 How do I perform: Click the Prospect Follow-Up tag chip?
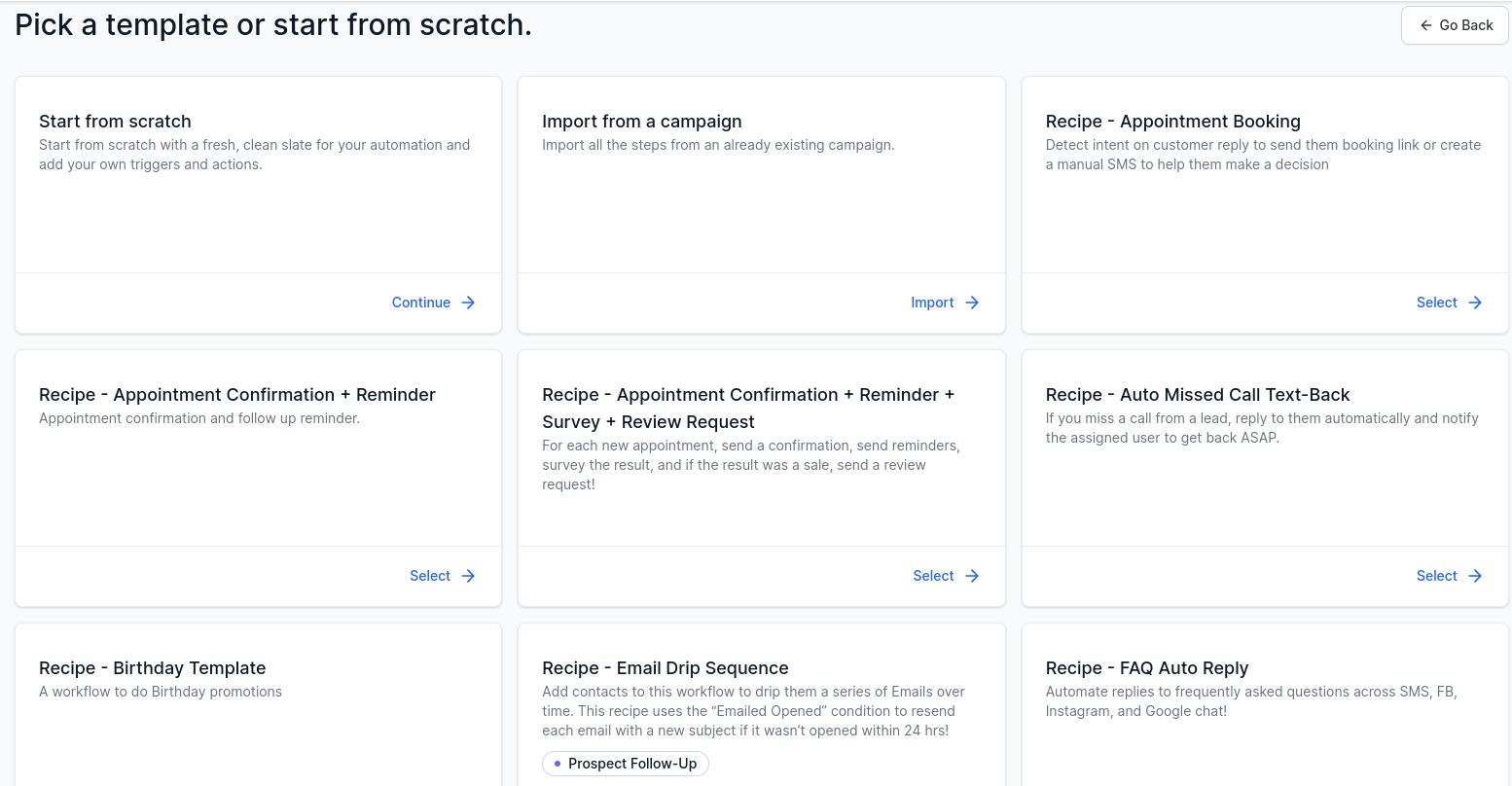coord(625,764)
